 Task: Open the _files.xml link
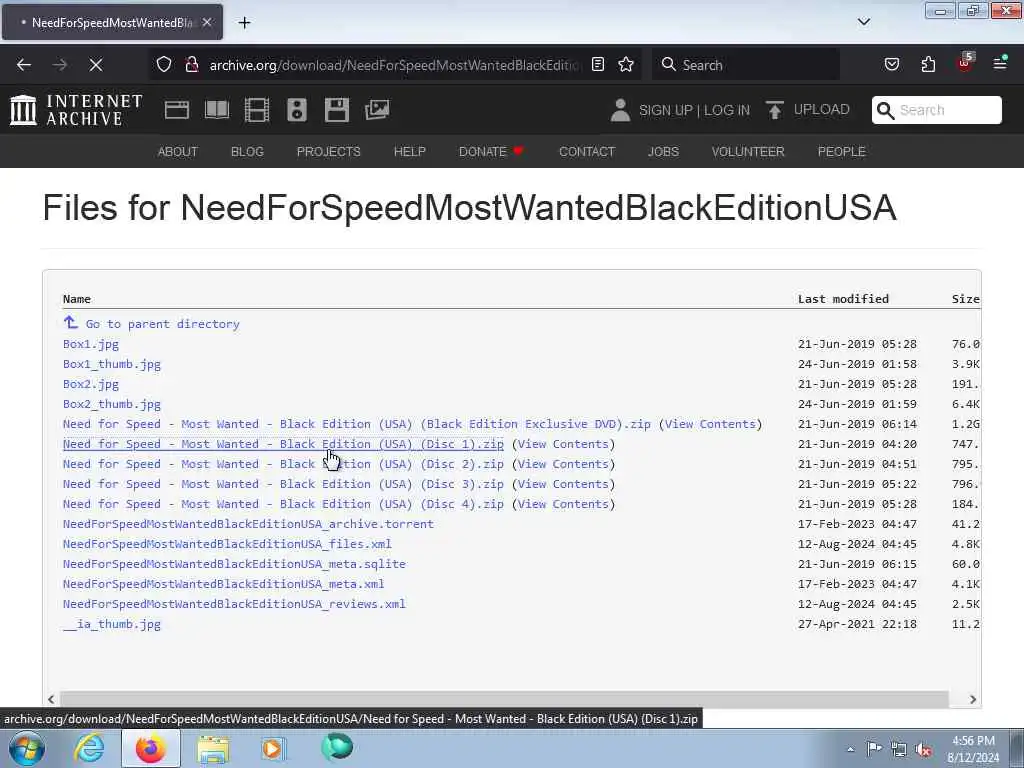pyautogui.click(x=227, y=544)
